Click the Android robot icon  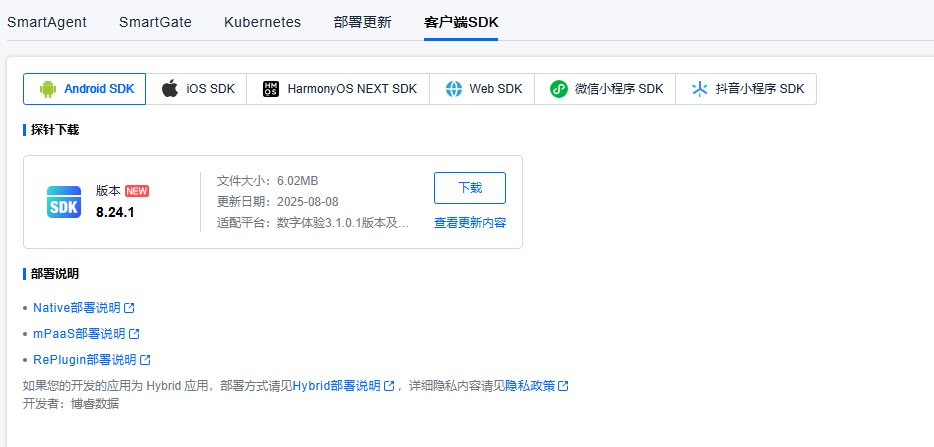click(47, 89)
